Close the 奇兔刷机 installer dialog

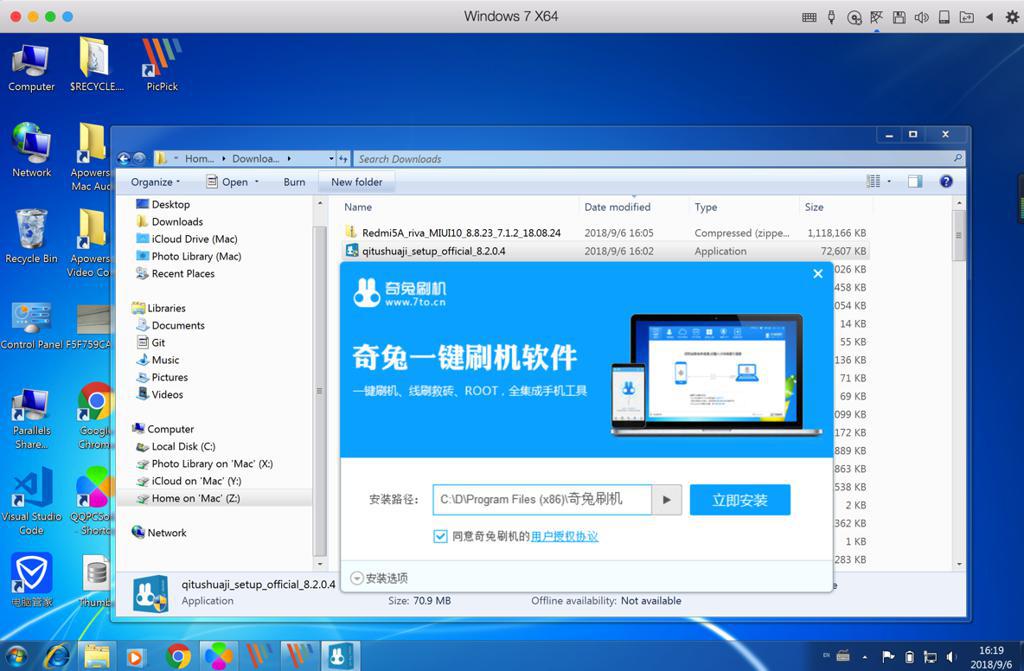(x=818, y=274)
